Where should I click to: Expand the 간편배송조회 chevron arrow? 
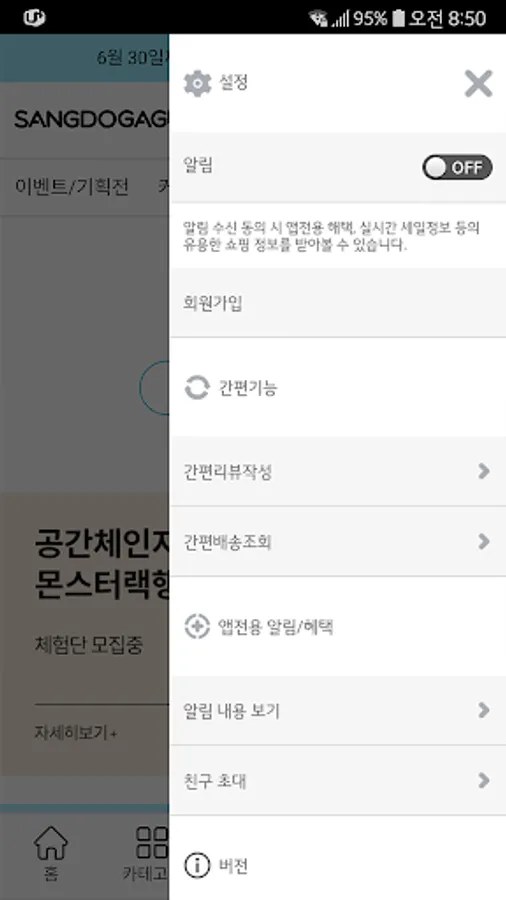[484, 541]
